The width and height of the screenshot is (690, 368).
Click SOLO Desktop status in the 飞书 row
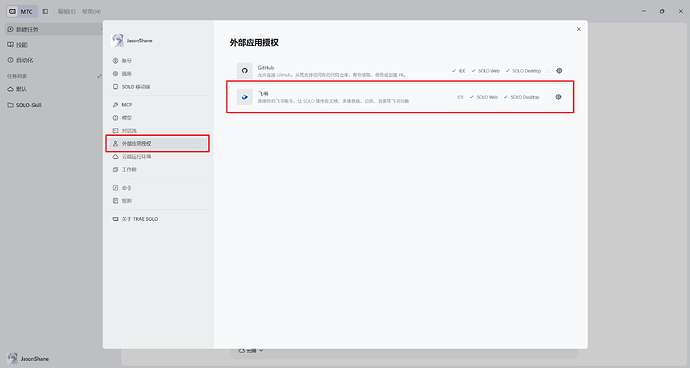pyautogui.click(x=521, y=97)
